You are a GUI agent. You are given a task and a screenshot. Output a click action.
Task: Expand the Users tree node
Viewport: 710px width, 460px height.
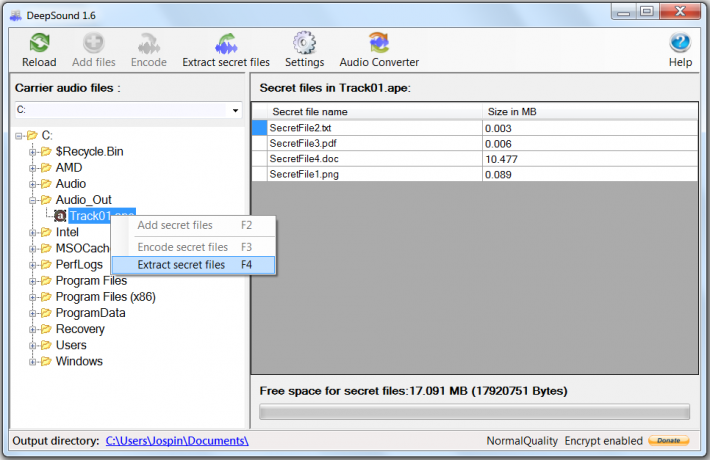pyautogui.click(x=33, y=345)
